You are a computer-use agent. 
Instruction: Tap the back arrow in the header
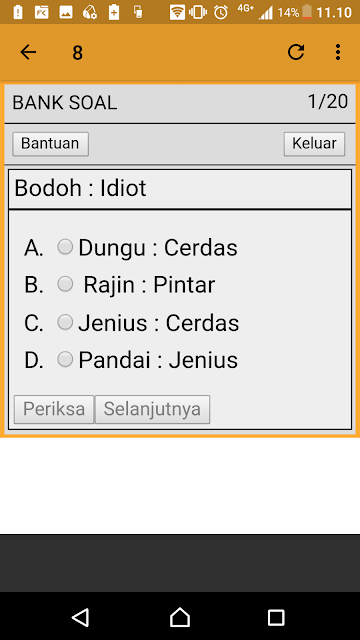point(28,52)
